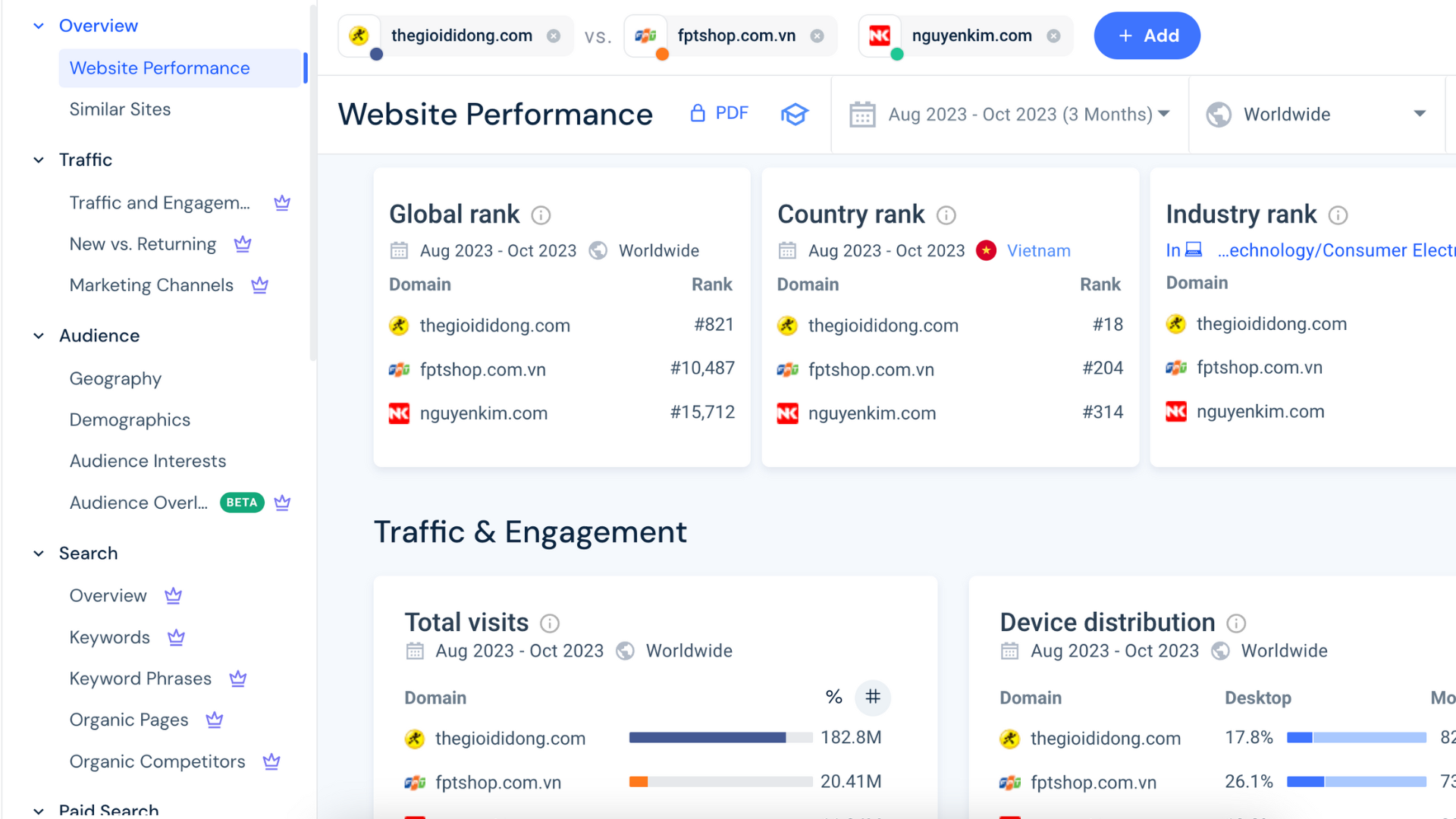Open the date range dropdown
The width and height of the screenshot is (1456, 819).
coord(1009,115)
